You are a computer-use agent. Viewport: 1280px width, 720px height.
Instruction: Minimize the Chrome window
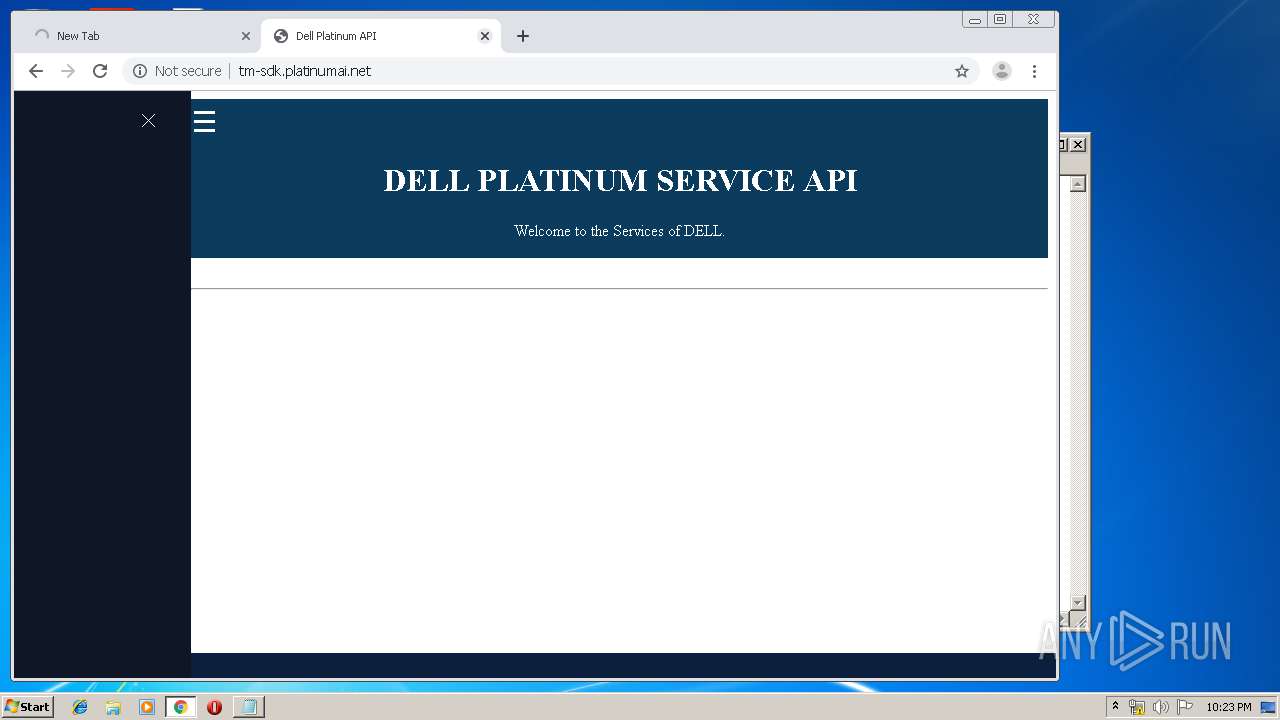975,19
